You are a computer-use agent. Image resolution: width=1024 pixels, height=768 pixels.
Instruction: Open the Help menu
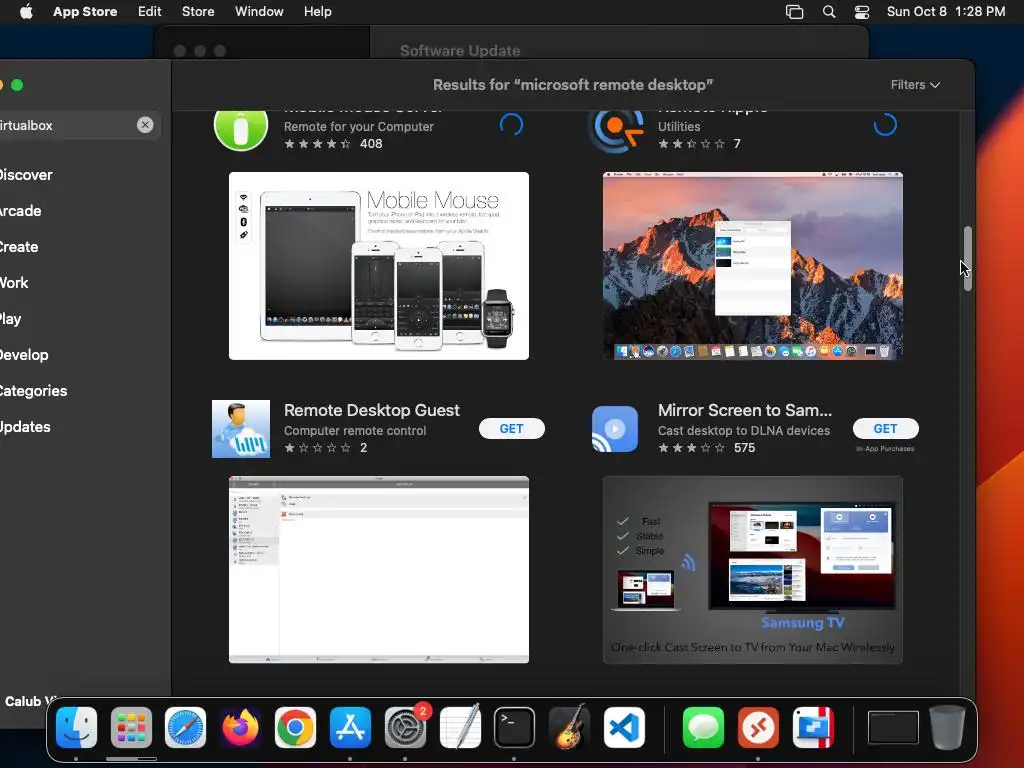[x=317, y=12]
